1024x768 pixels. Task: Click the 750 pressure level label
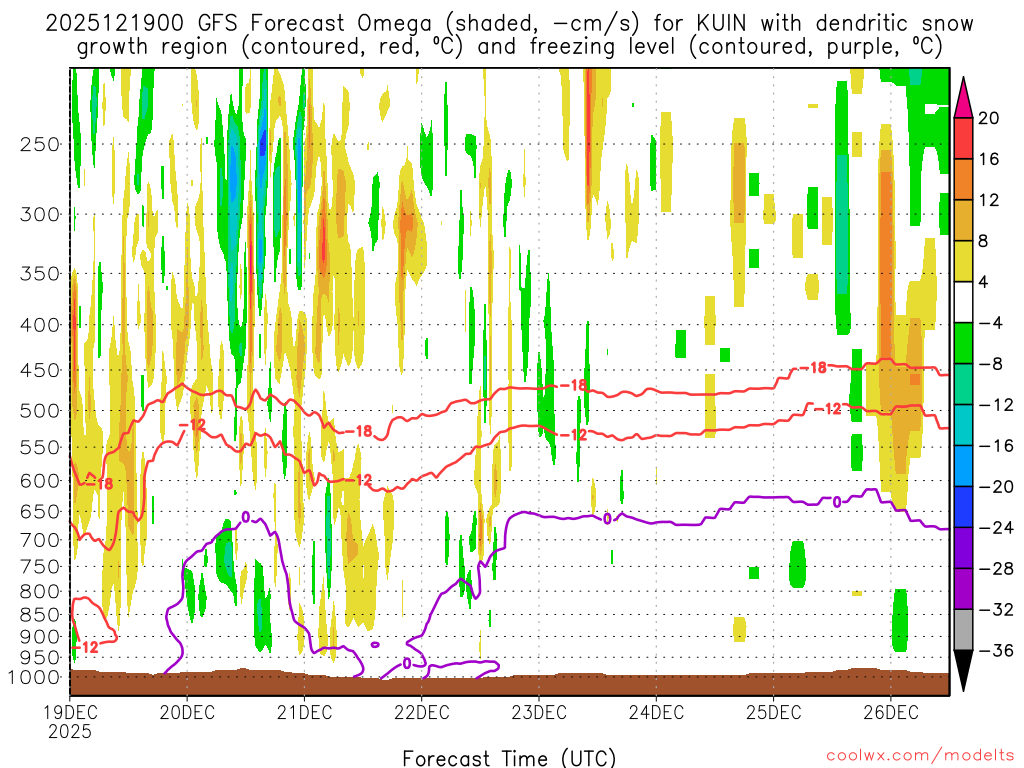pos(40,566)
